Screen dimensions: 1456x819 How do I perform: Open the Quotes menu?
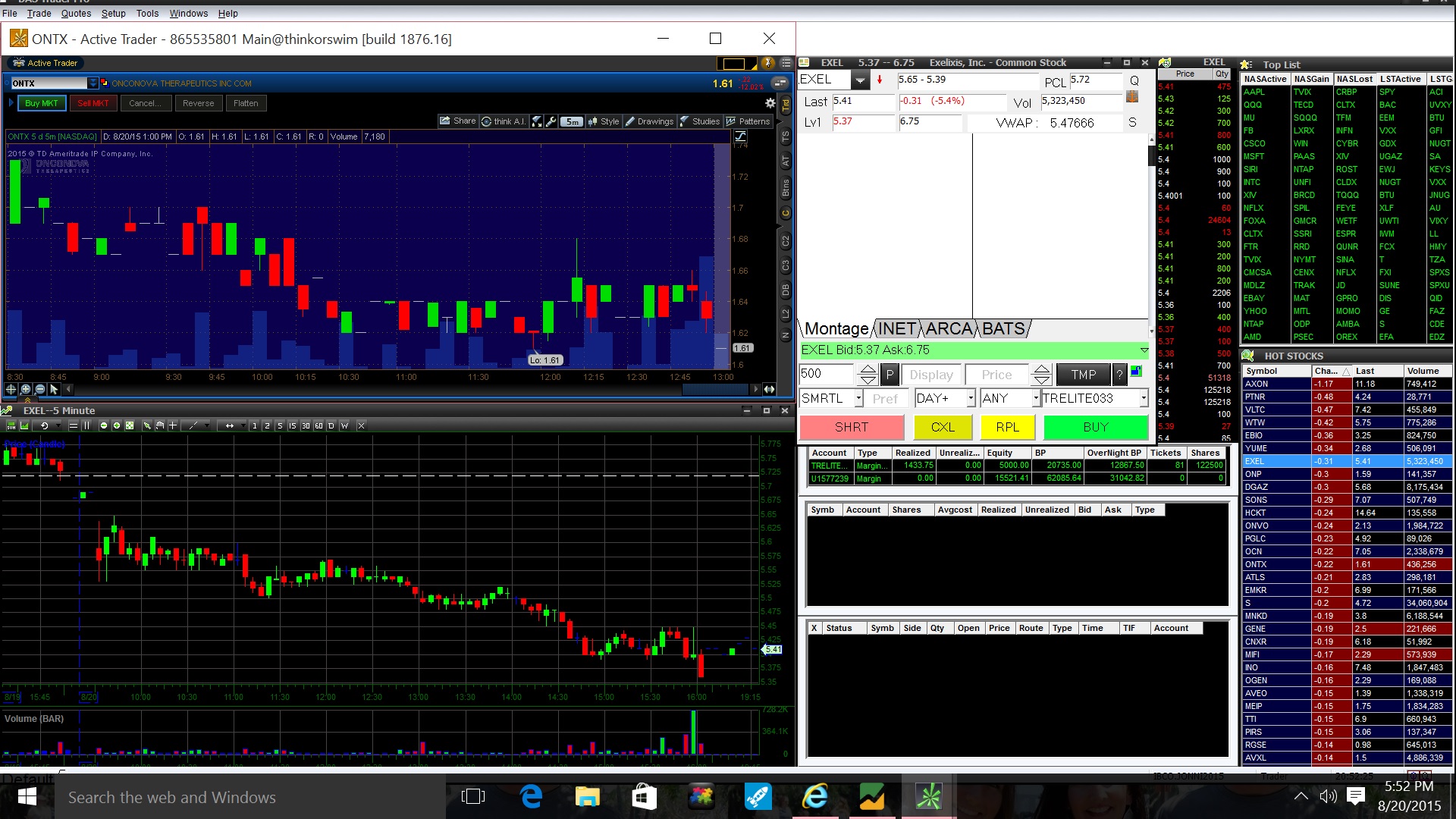[76, 13]
